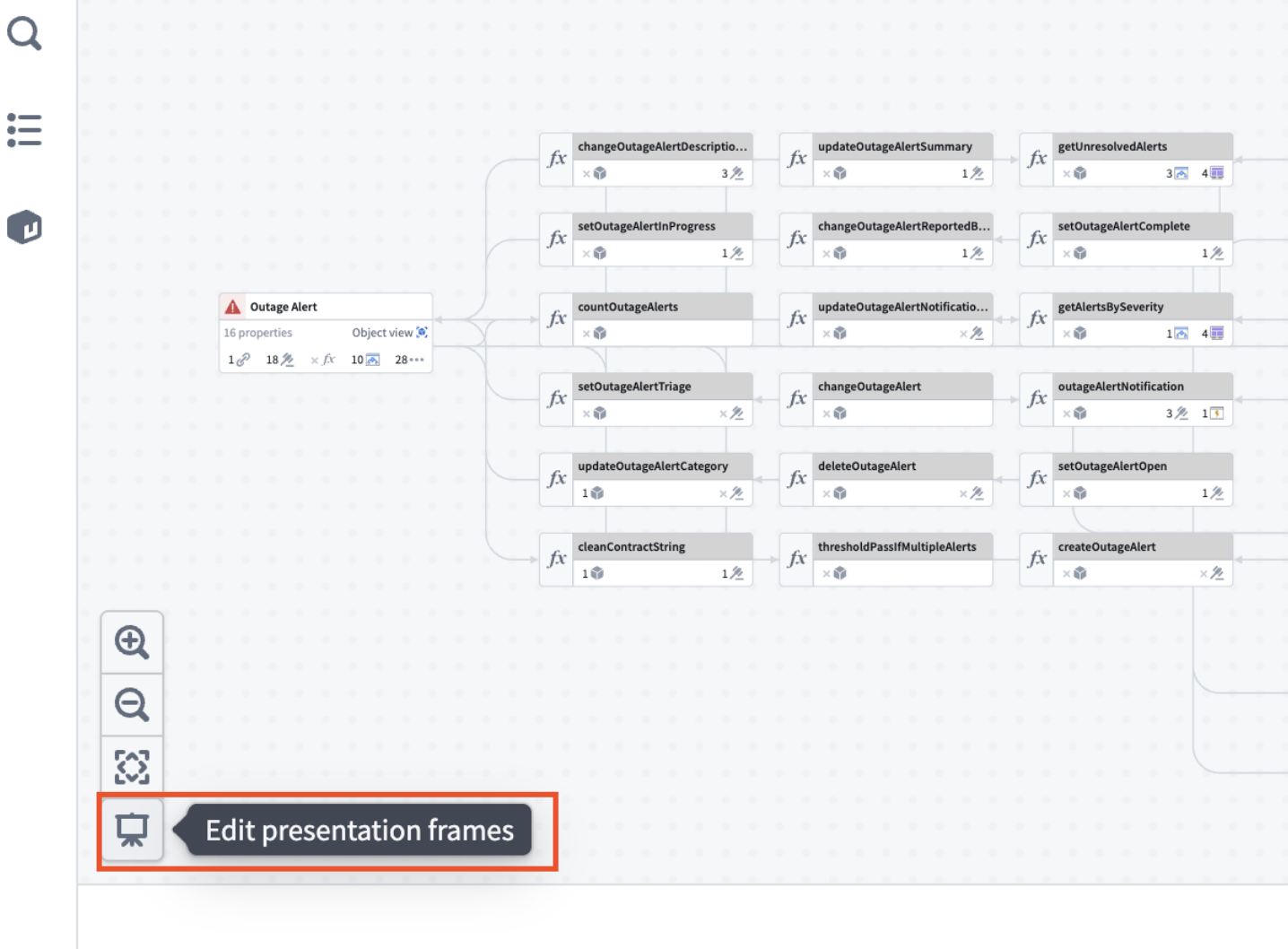Click the writeback pen icon on setOutageAlertComplete

[x=1215, y=253]
